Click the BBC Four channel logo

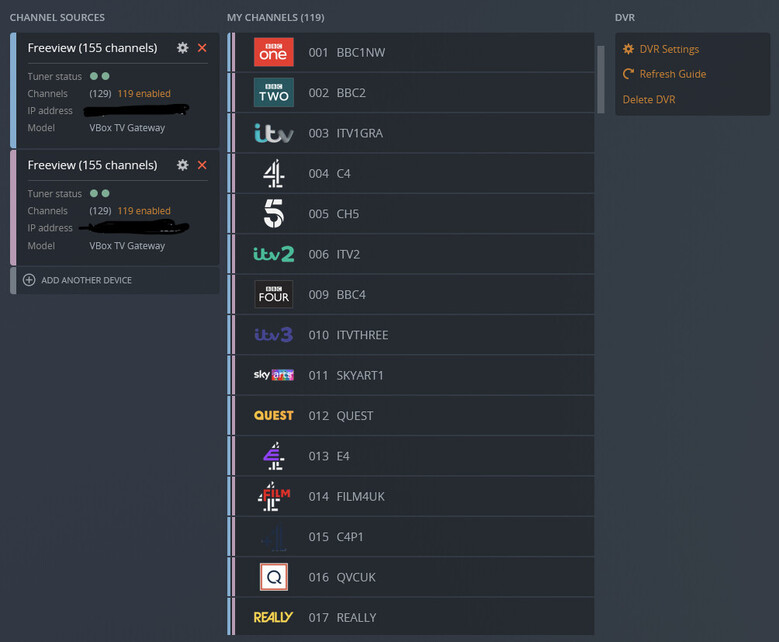coord(274,295)
